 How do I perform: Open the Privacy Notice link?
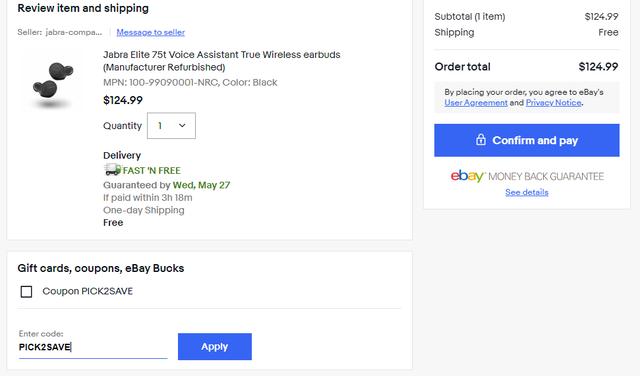pyautogui.click(x=553, y=103)
